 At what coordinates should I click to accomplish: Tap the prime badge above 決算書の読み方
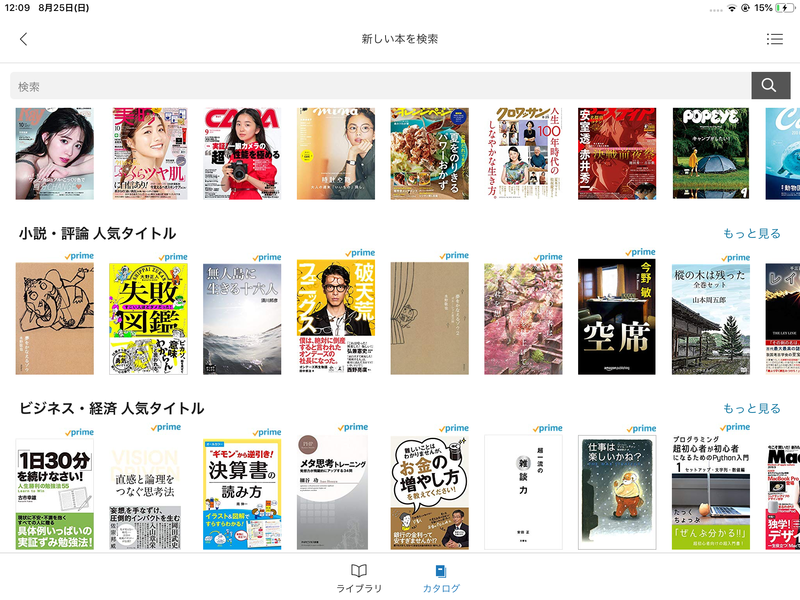[266, 432]
